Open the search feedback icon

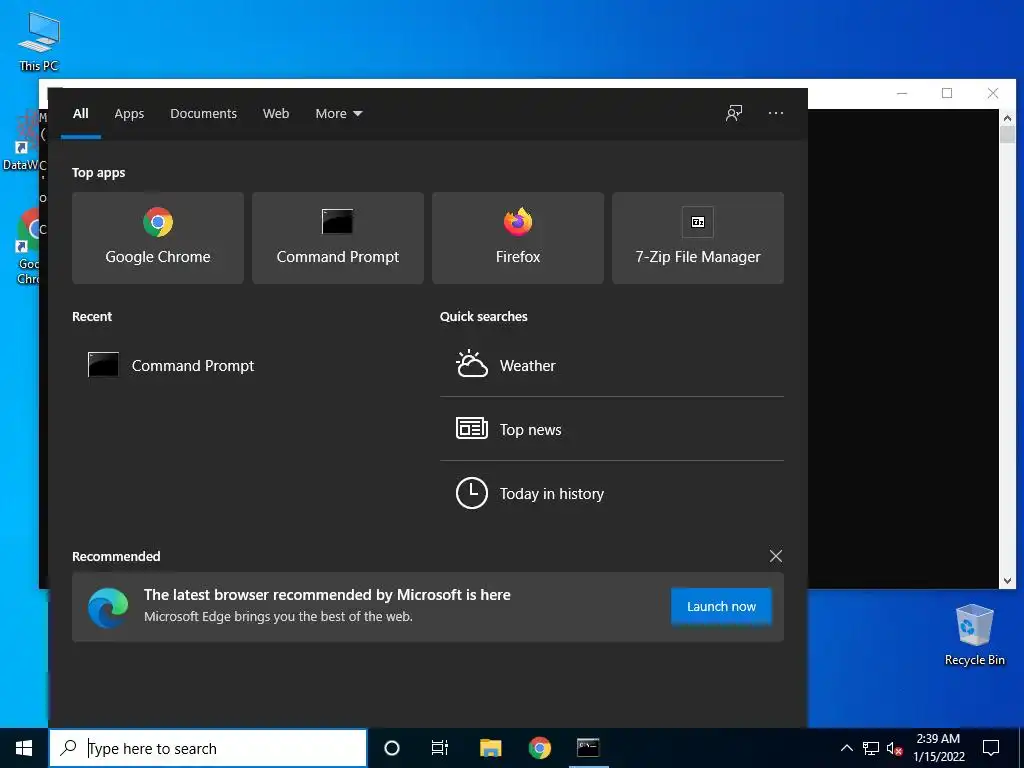[x=734, y=113]
